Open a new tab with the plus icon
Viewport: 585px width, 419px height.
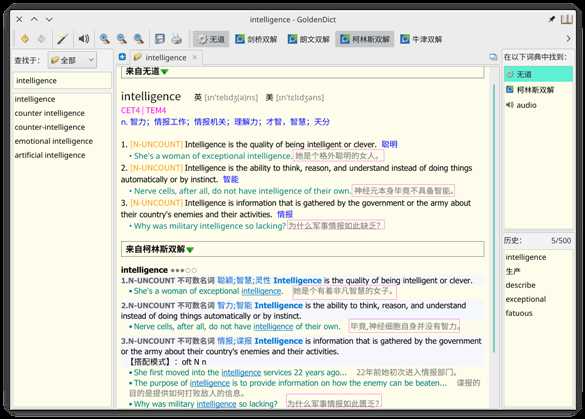tap(122, 57)
